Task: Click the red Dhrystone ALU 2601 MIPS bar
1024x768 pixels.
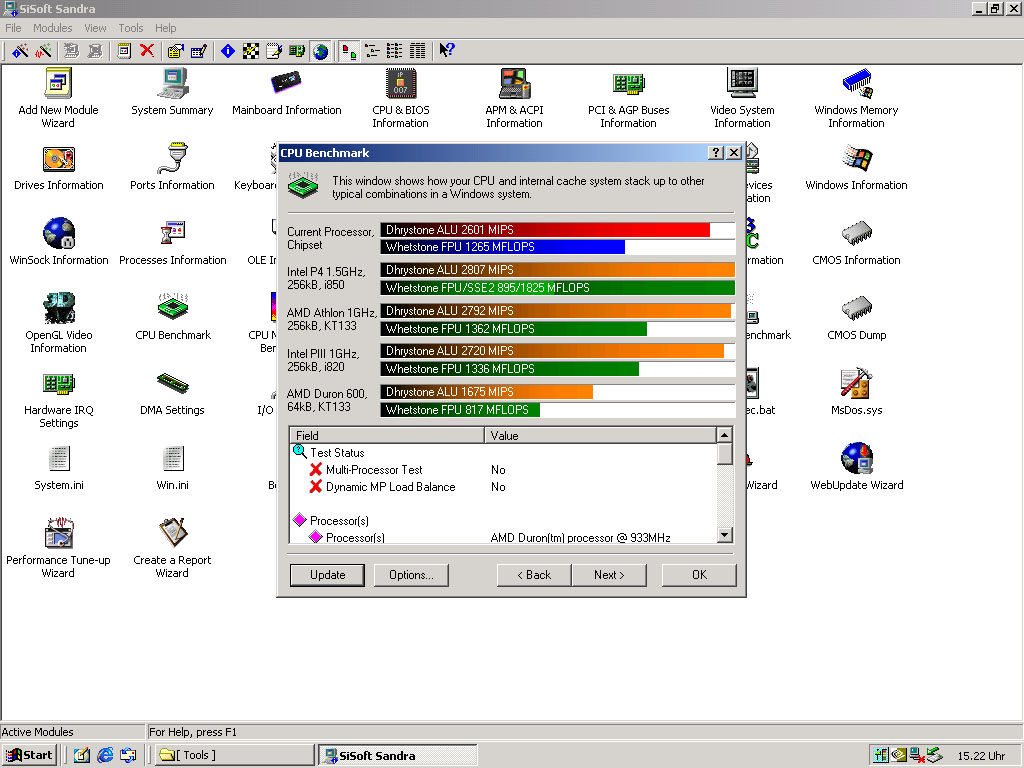Action: pos(545,230)
